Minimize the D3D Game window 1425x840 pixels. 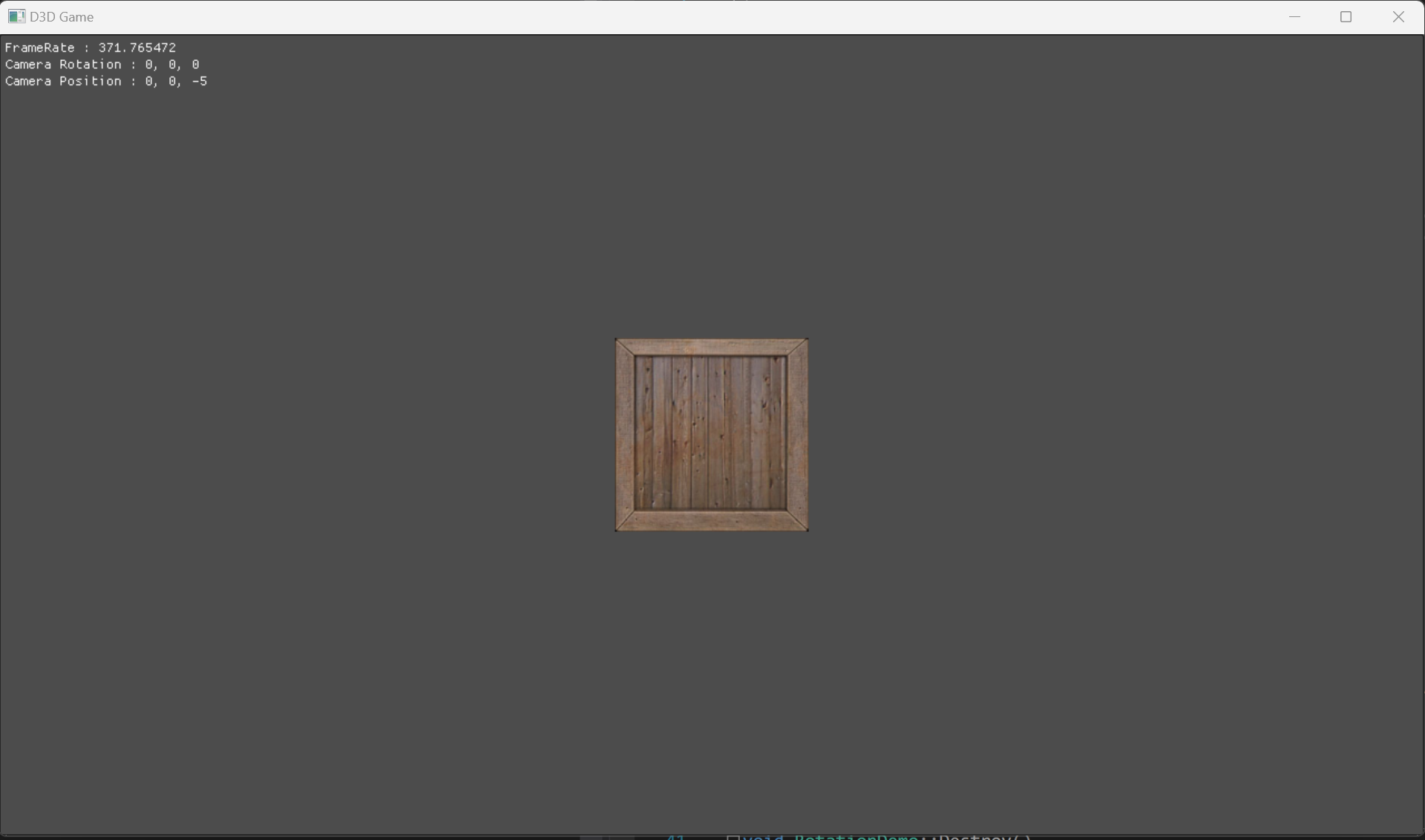click(x=1295, y=16)
